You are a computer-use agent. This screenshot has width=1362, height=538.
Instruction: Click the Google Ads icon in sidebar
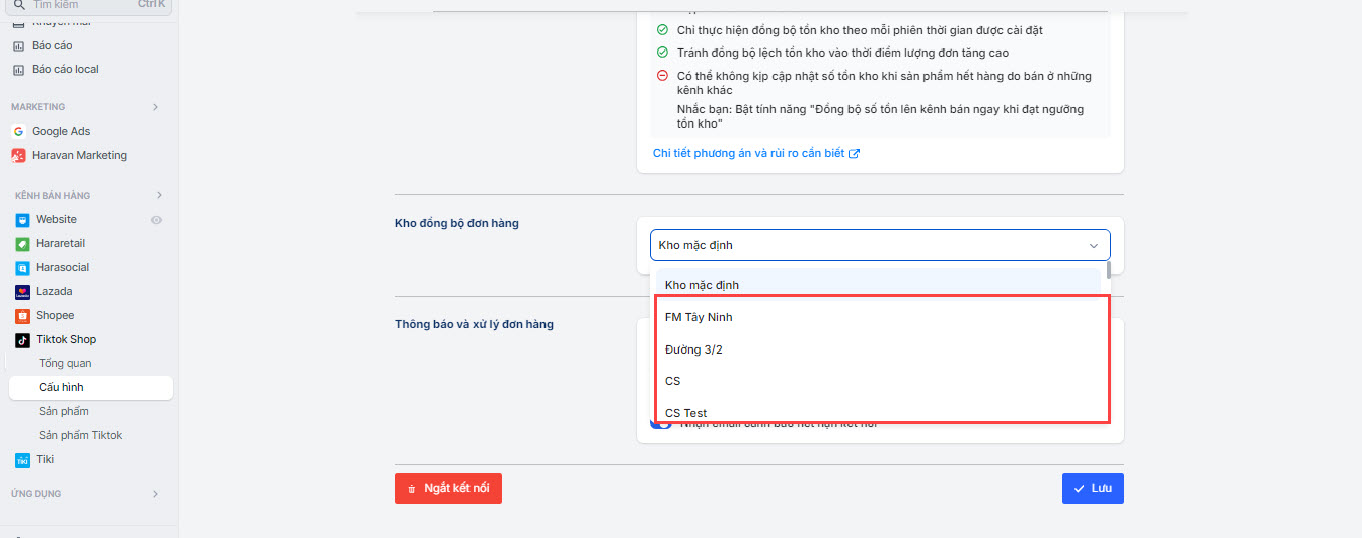(x=18, y=131)
